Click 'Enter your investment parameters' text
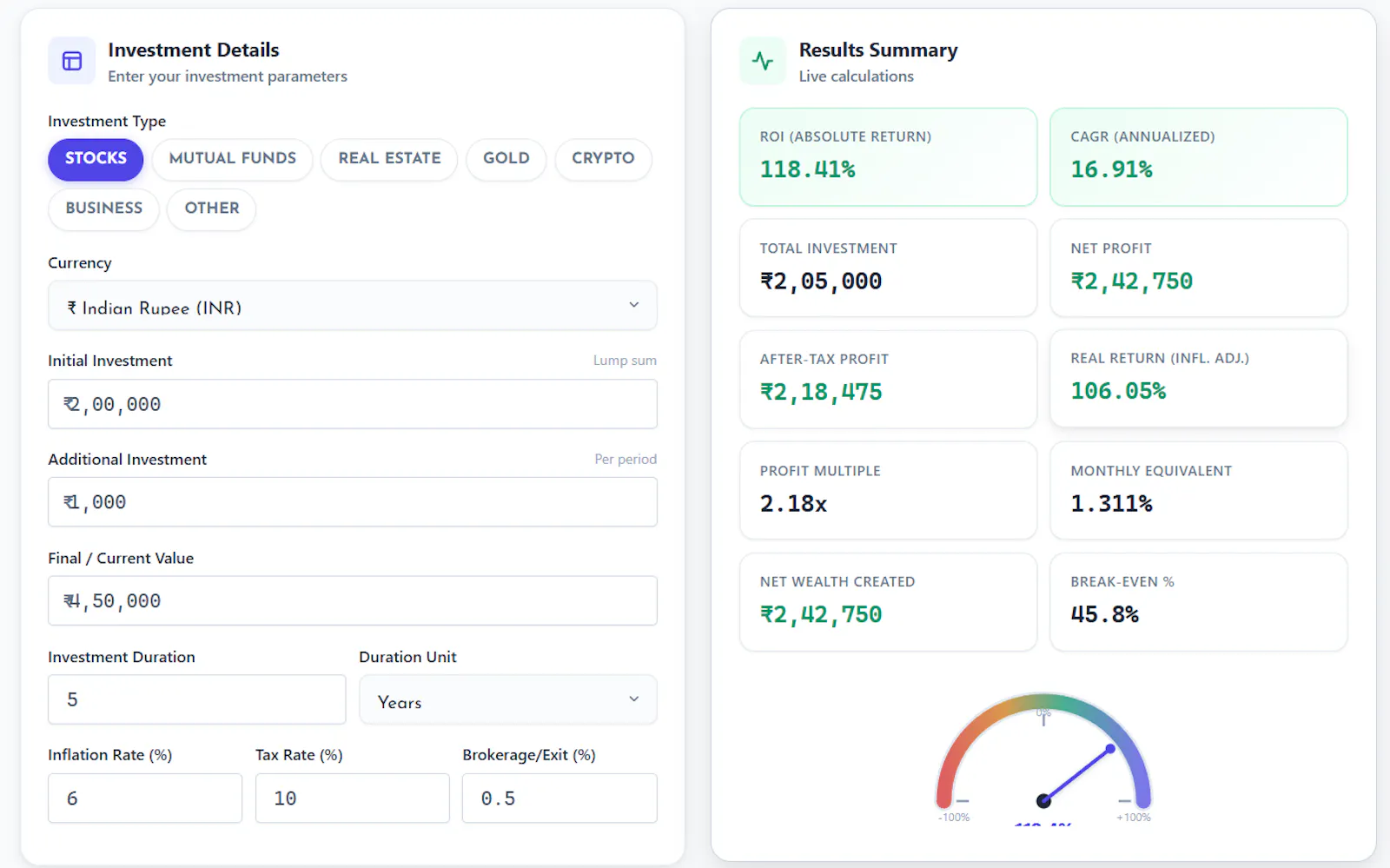1390x868 pixels. tap(228, 76)
